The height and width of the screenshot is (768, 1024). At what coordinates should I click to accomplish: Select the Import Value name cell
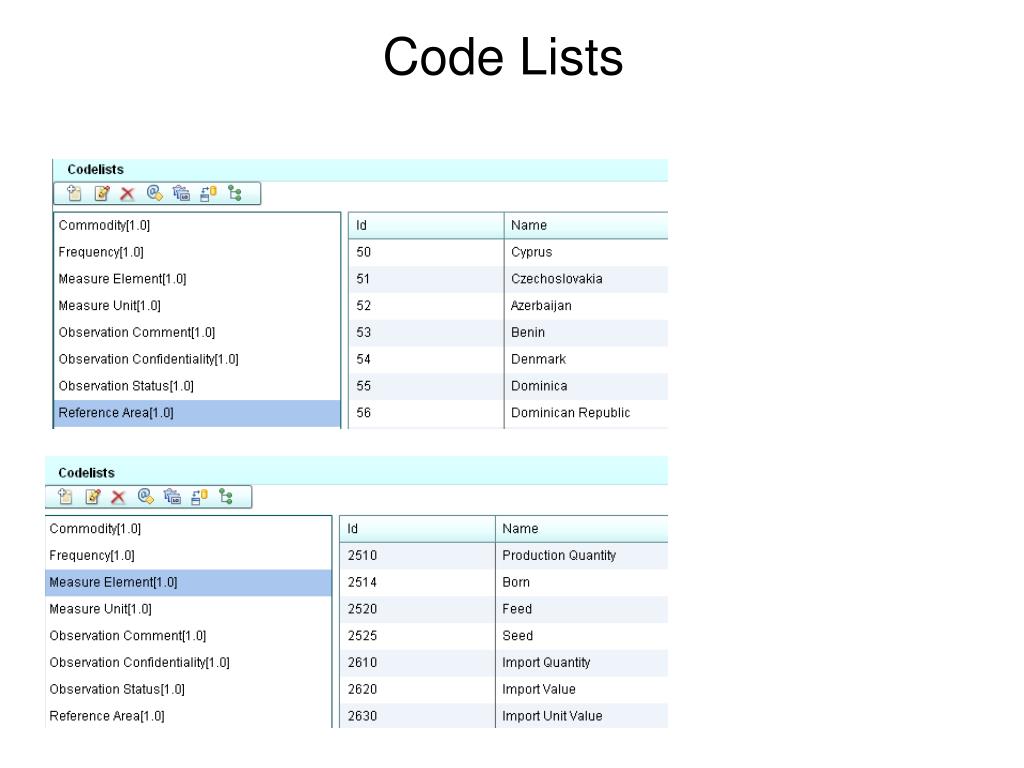point(582,690)
